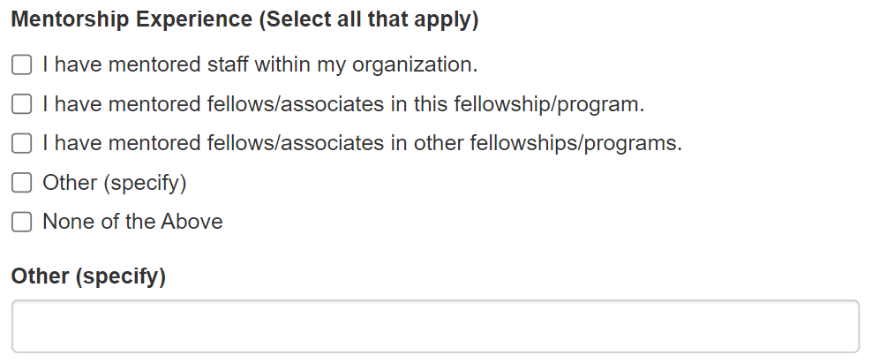Image resolution: width=887 pixels, height=363 pixels.
Task: Select the None of the Above checkbox
Action: pos(21,222)
